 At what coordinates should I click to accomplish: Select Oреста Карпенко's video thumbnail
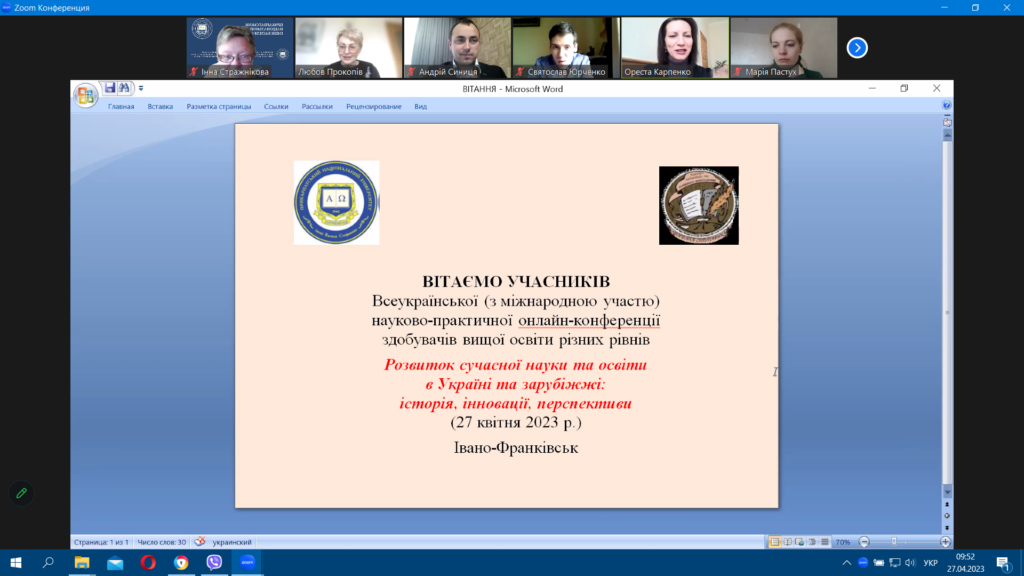673,47
